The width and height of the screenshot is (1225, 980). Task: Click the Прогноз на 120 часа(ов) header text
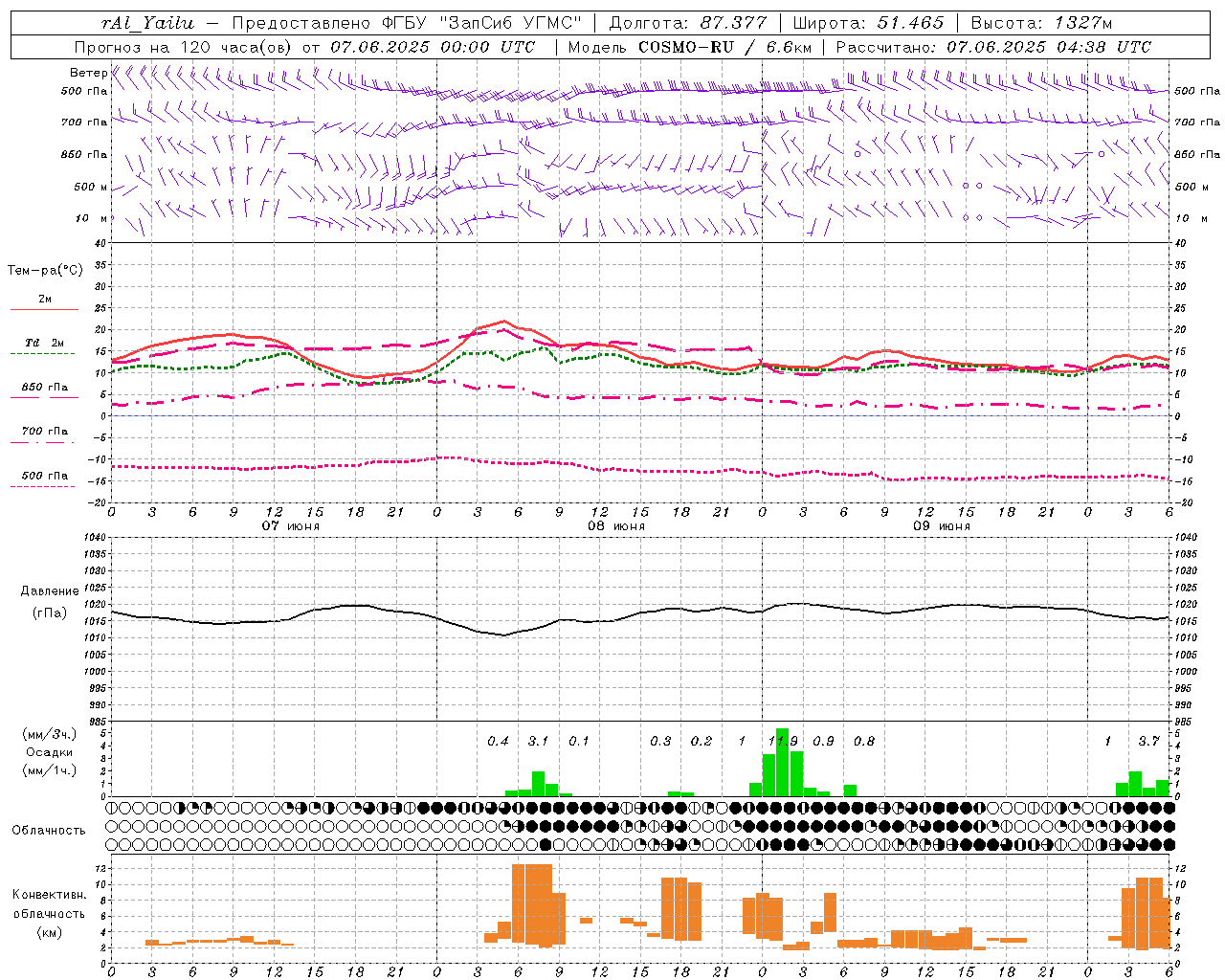(x=184, y=47)
